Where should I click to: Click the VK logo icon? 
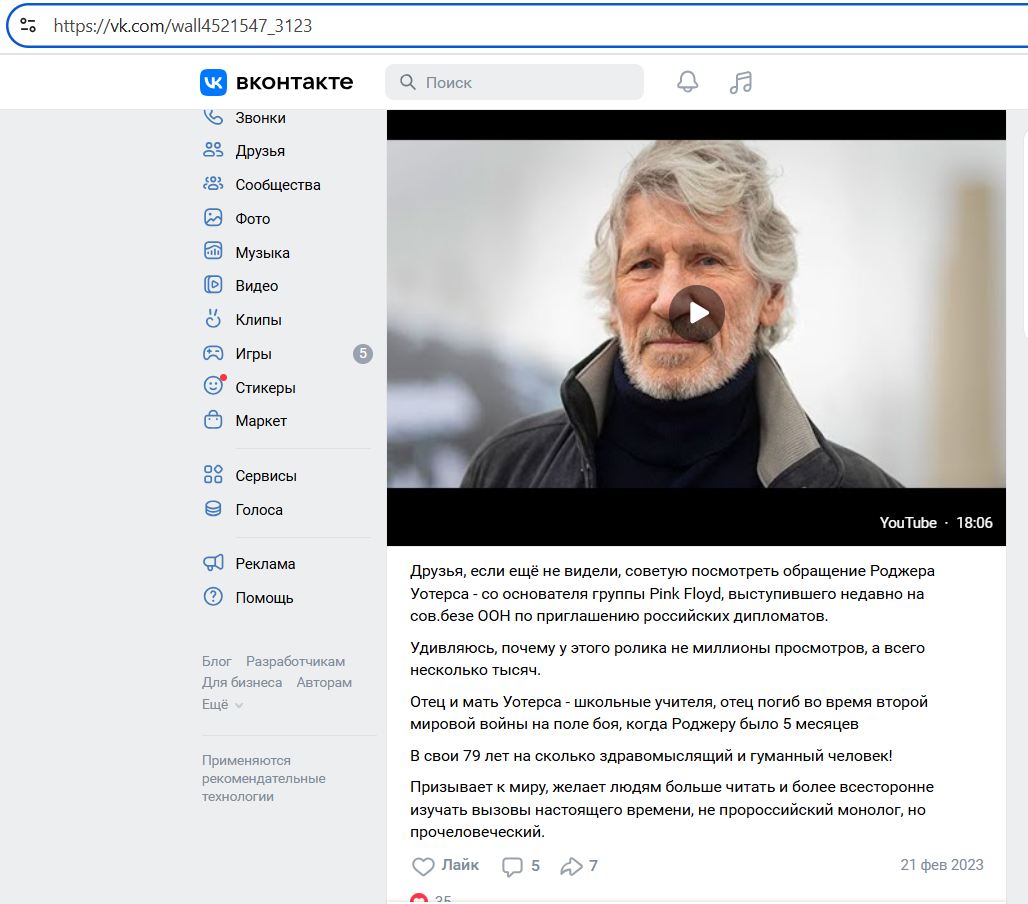click(x=214, y=82)
